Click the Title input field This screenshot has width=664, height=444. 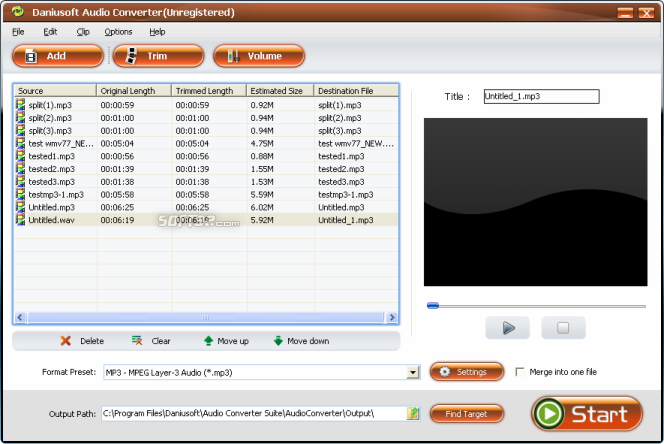pyautogui.click(x=542, y=96)
